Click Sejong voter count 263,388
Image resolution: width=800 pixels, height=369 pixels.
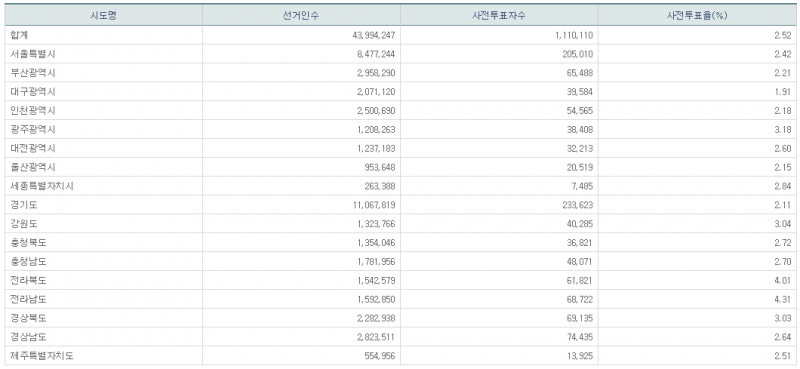pos(381,186)
